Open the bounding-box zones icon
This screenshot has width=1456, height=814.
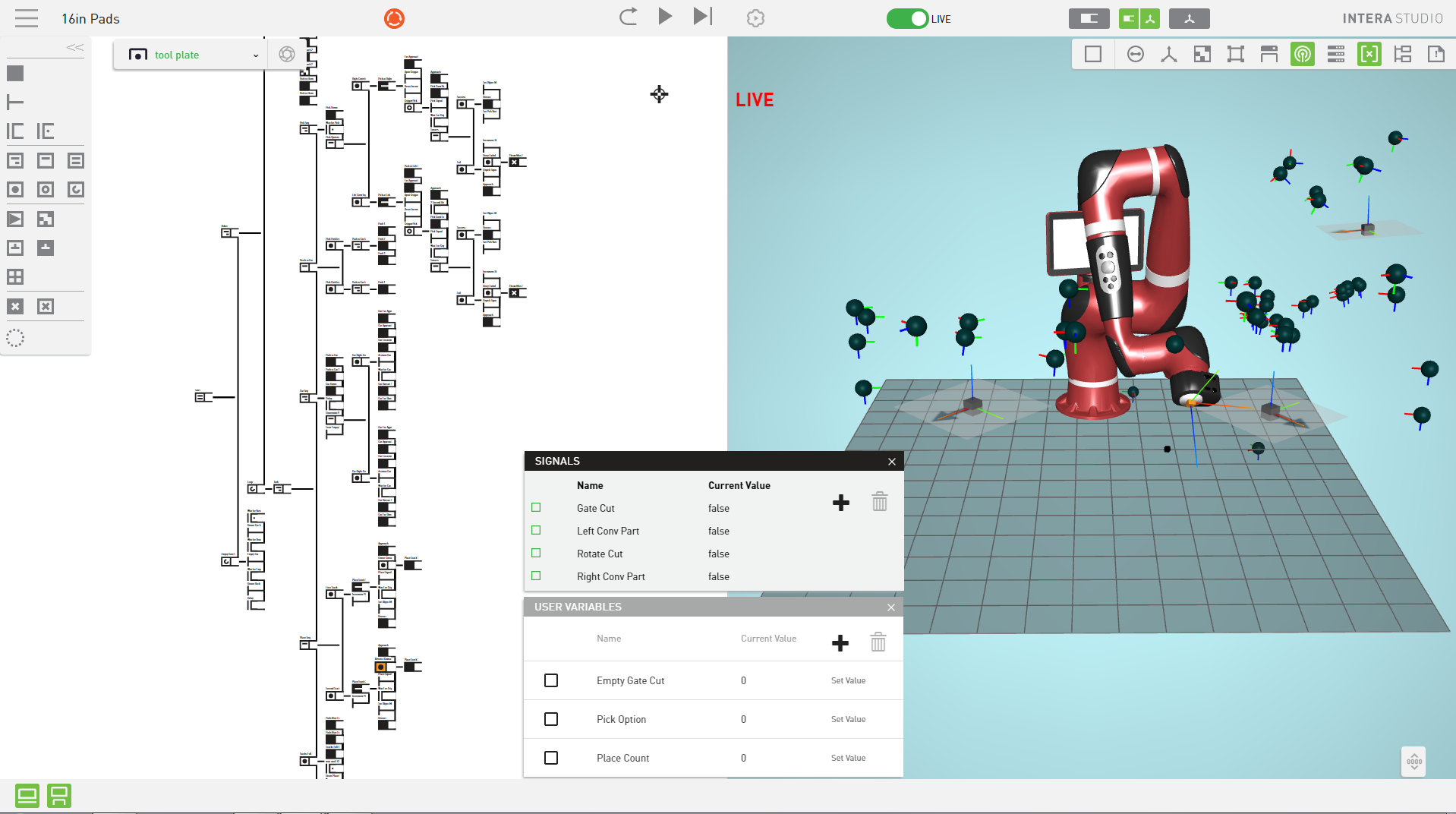[1236, 54]
